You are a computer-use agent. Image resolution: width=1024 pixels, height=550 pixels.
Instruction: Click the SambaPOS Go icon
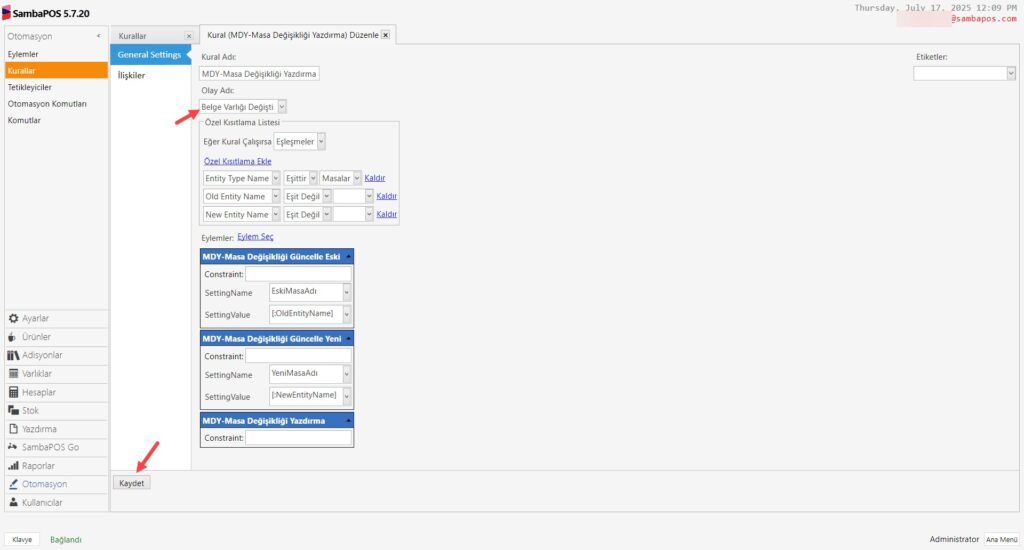(x=12, y=447)
